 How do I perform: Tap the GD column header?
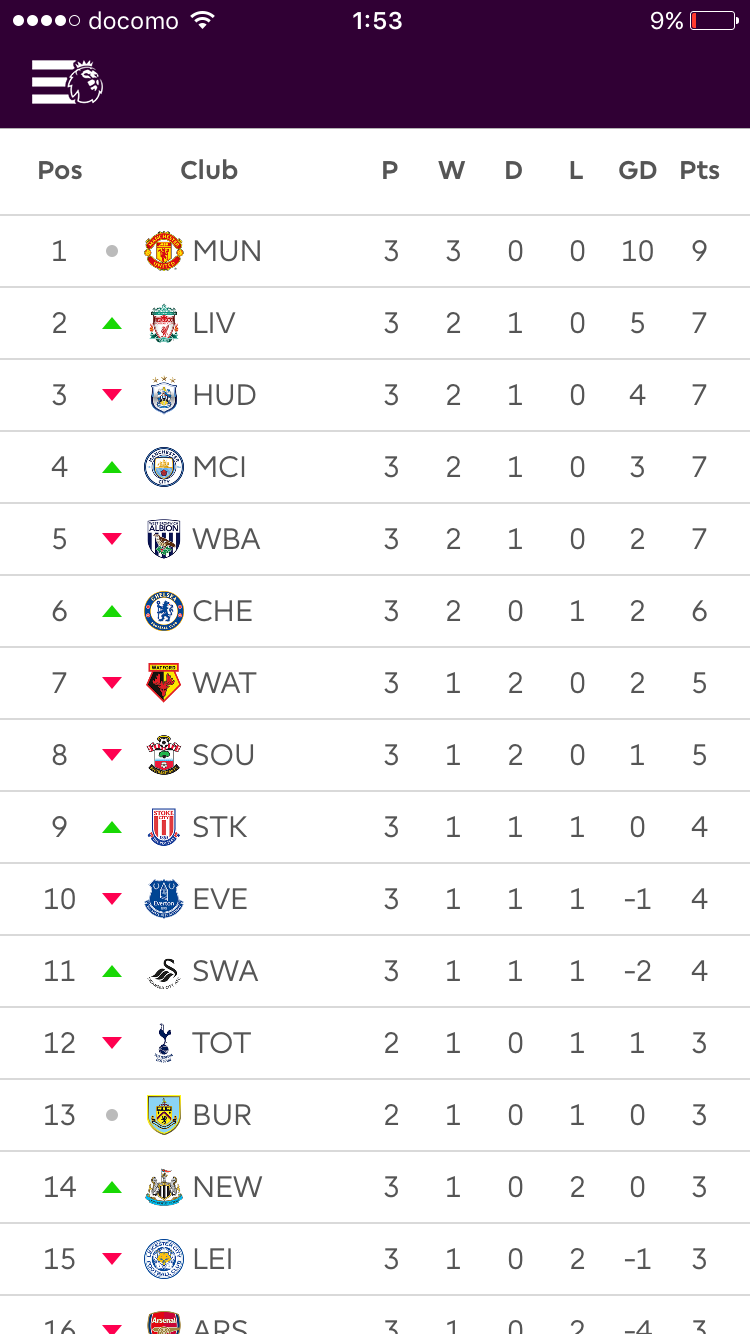[x=637, y=171]
